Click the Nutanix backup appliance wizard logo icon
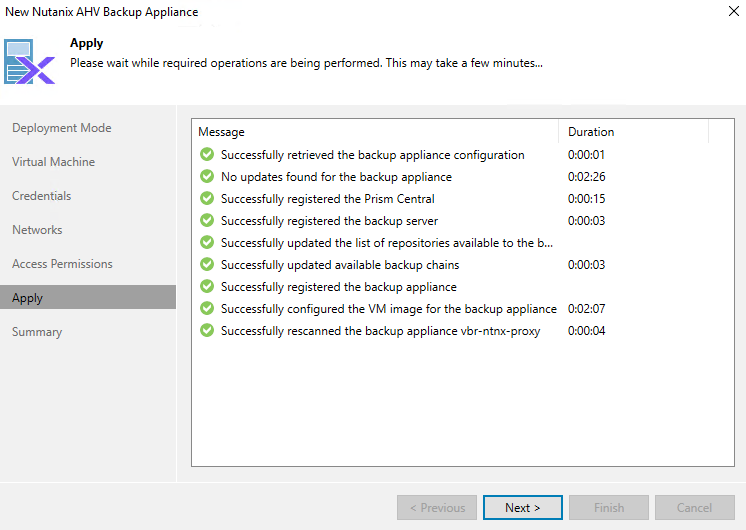This screenshot has width=746, height=530. 29,62
